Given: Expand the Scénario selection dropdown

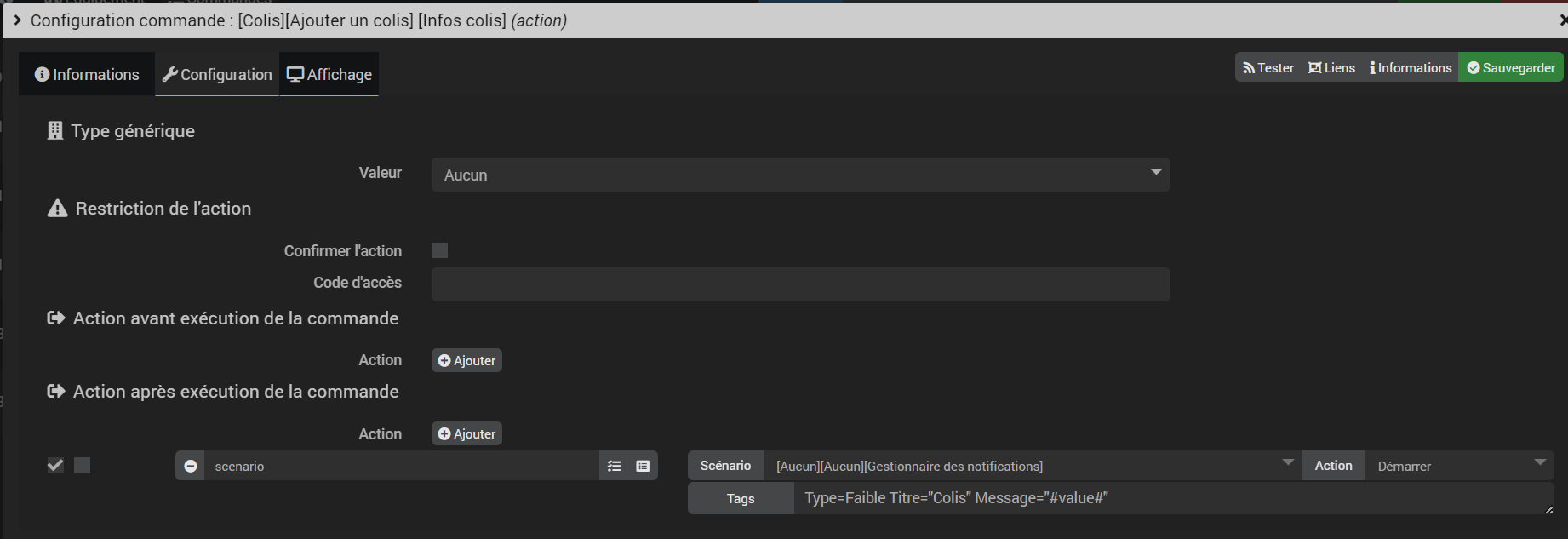Looking at the screenshot, I should (x=1032, y=466).
